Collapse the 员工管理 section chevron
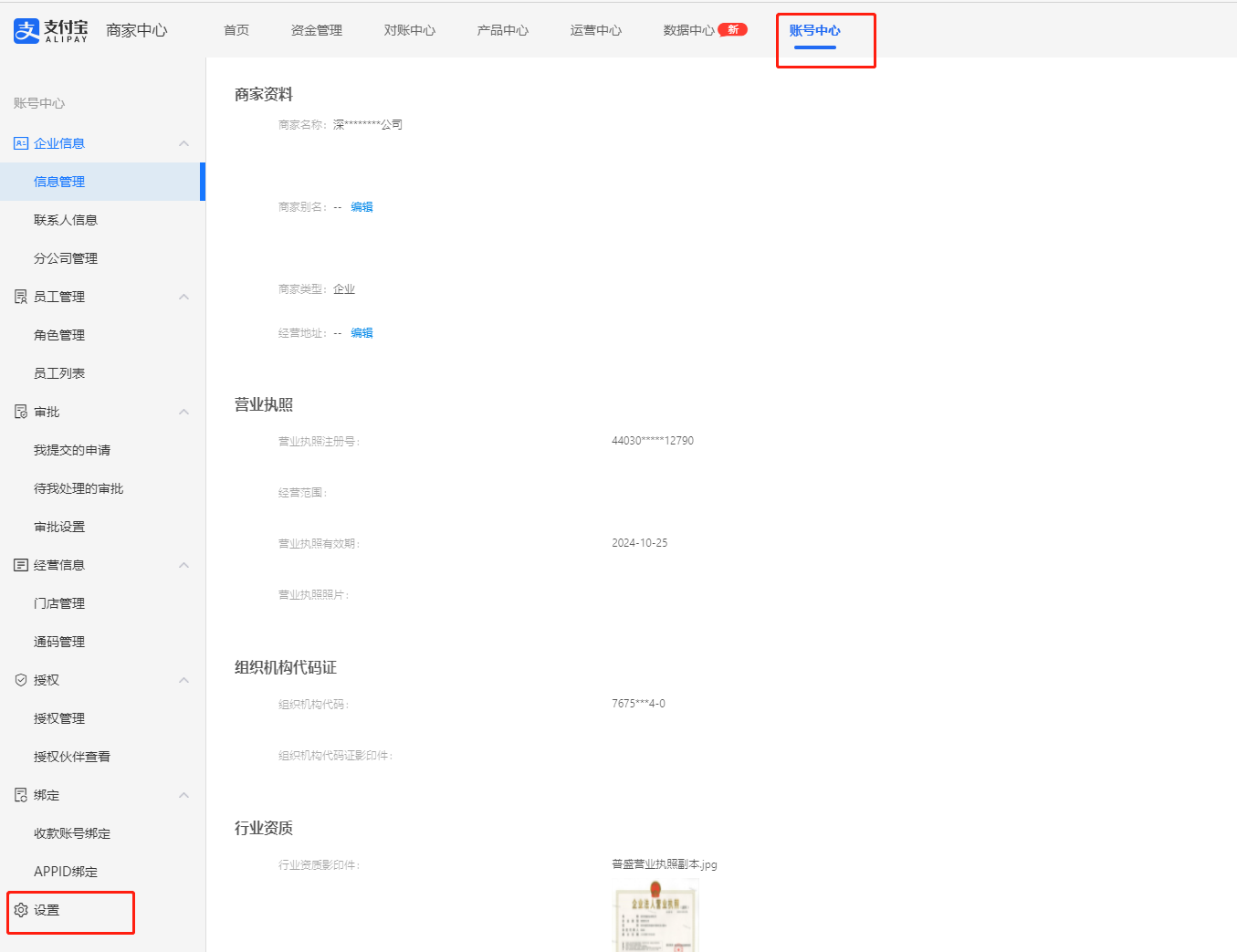 183,297
